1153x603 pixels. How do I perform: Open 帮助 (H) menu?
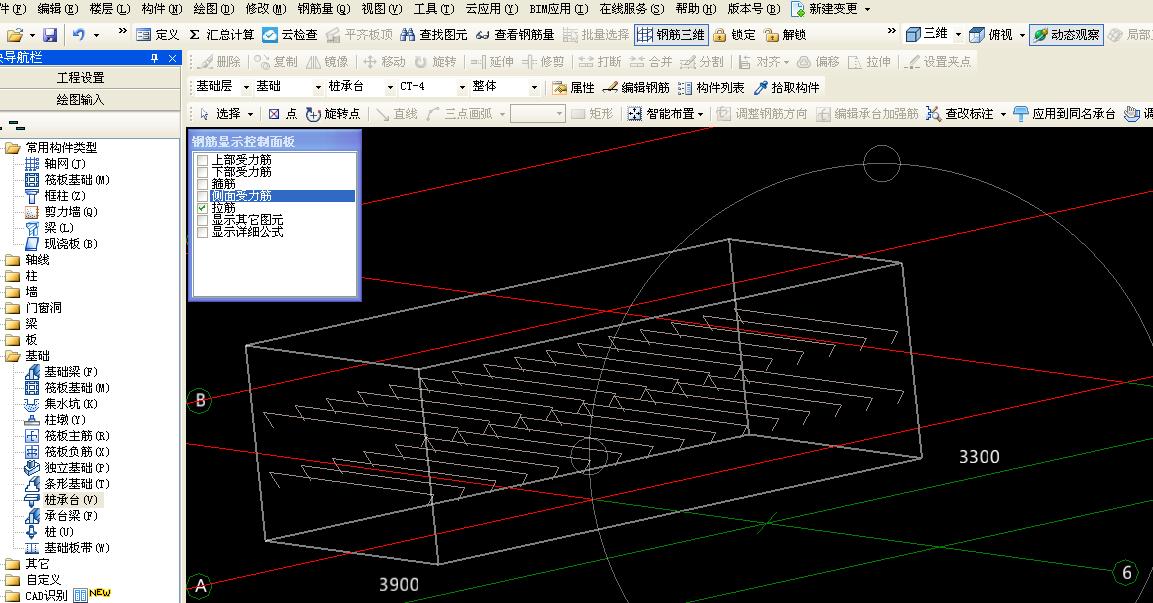pyautogui.click(x=696, y=9)
